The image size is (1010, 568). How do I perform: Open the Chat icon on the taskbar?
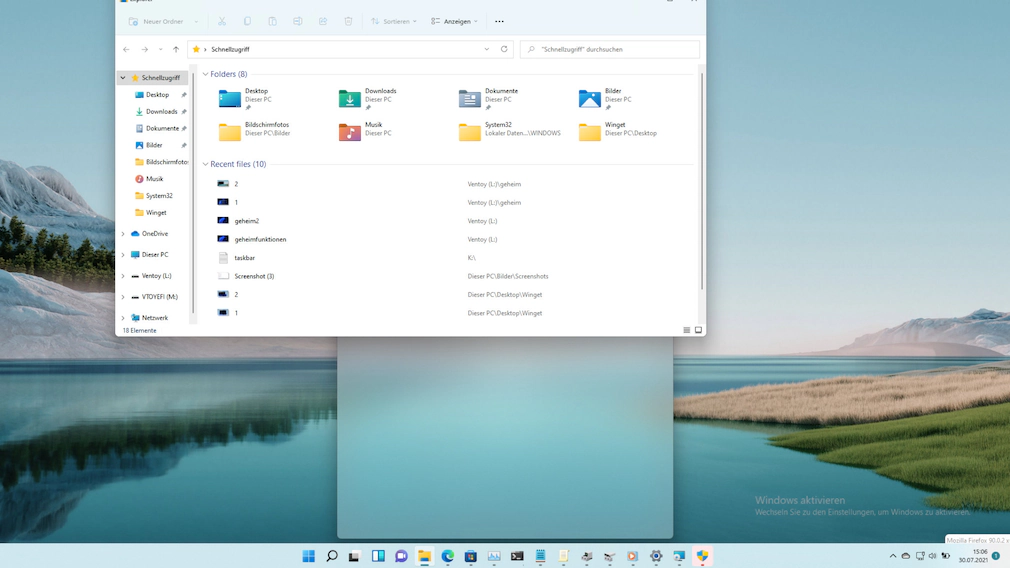[401, 556]
